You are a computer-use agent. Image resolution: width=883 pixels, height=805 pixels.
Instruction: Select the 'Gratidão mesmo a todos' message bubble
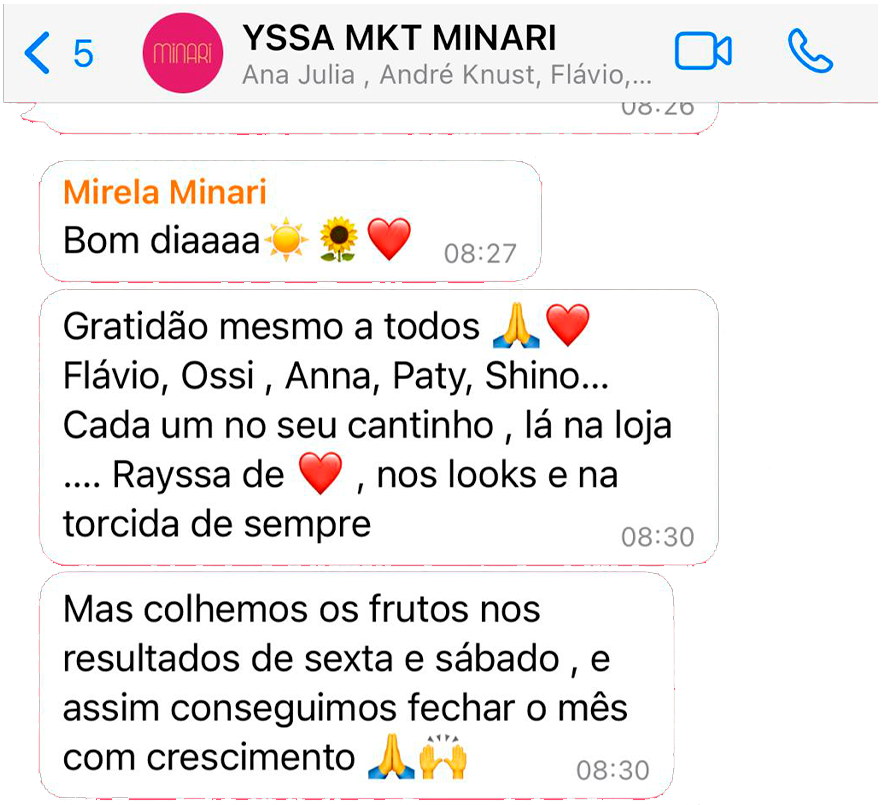tap(379, 427)
